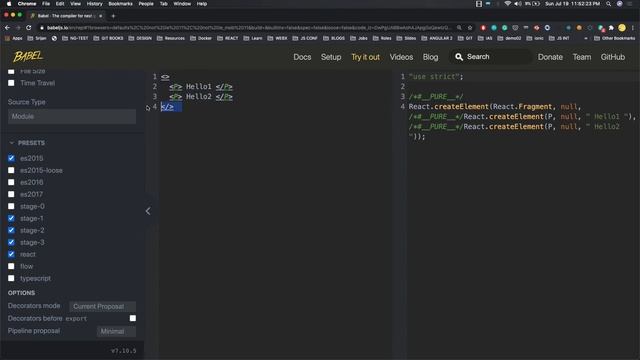The height and width of the screenshot is (360, 640).
Task: Open the Team page
Action: 582,57
